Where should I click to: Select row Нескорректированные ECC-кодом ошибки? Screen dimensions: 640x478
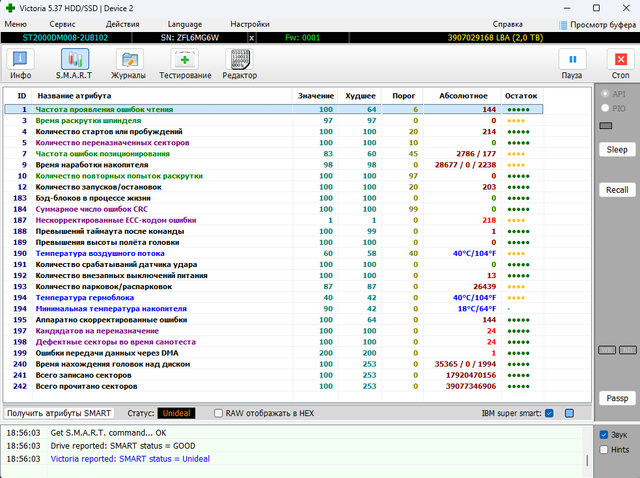(x=273, y=220)
